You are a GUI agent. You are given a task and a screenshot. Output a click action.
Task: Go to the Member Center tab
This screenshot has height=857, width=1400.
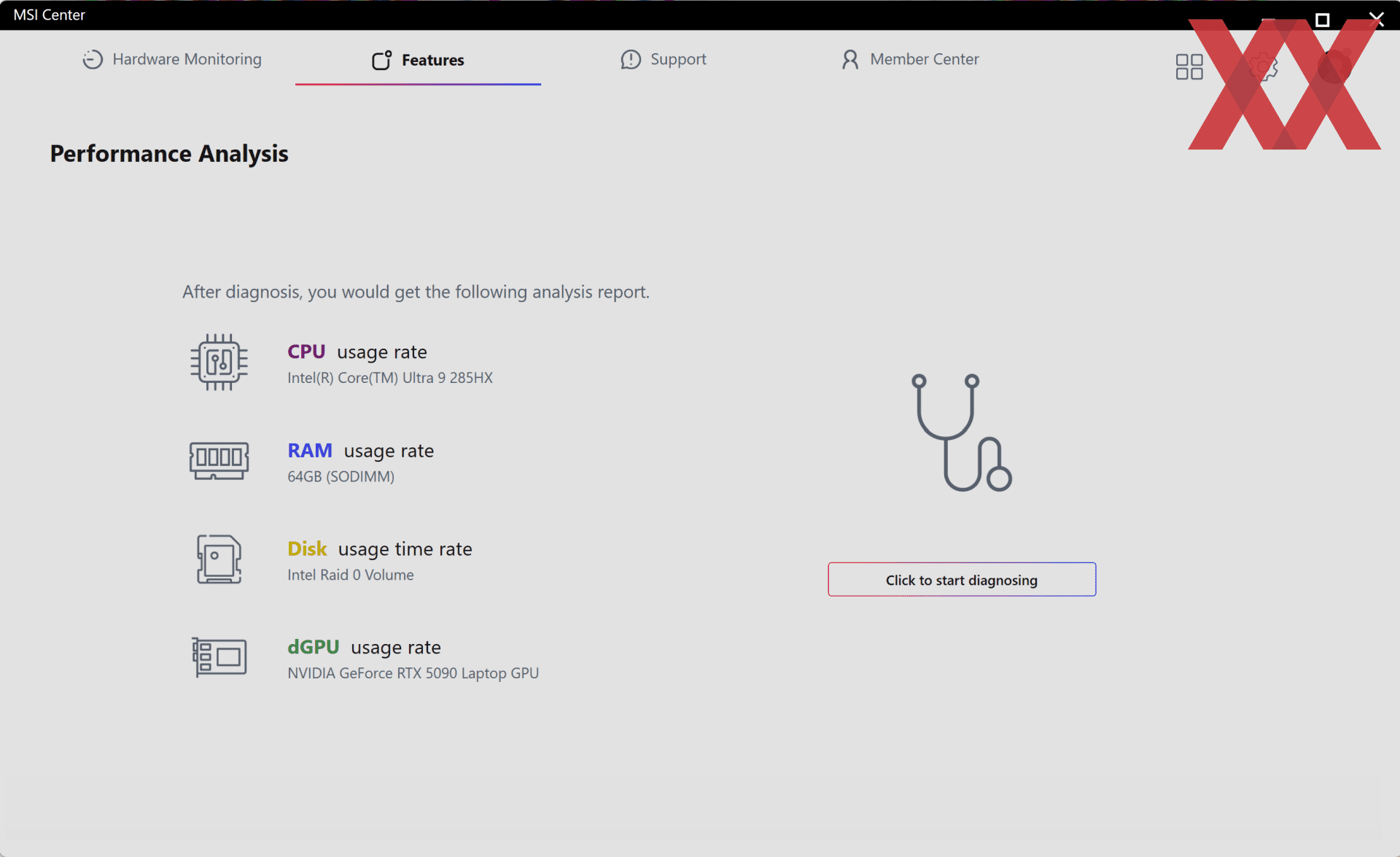point(909,59)
